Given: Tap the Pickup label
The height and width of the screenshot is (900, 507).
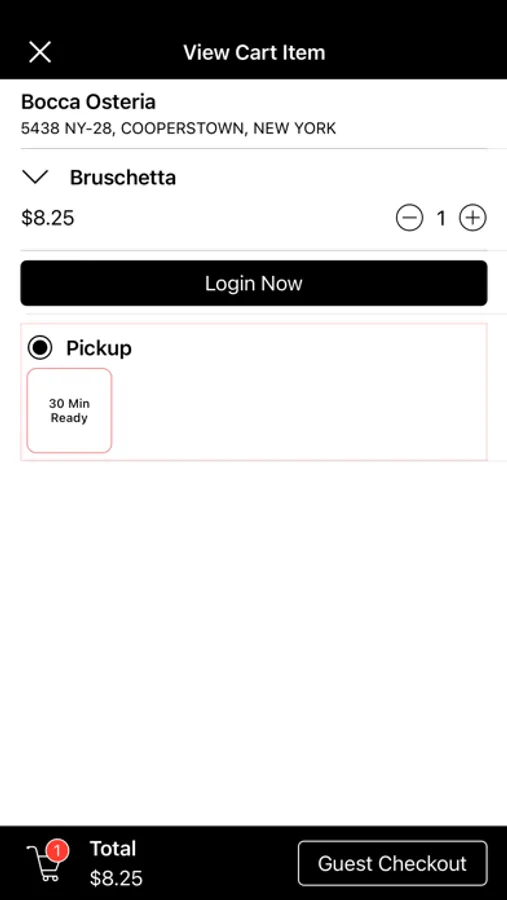Looking at the screenshot, I should [99, 348].
